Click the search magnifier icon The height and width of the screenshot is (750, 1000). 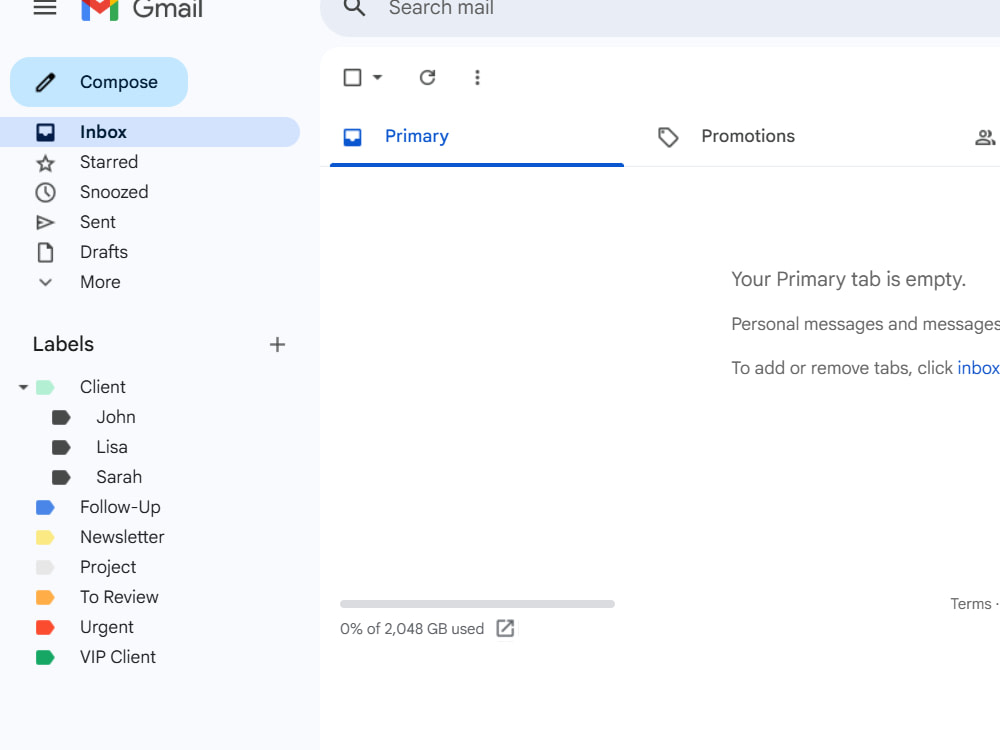354,8
